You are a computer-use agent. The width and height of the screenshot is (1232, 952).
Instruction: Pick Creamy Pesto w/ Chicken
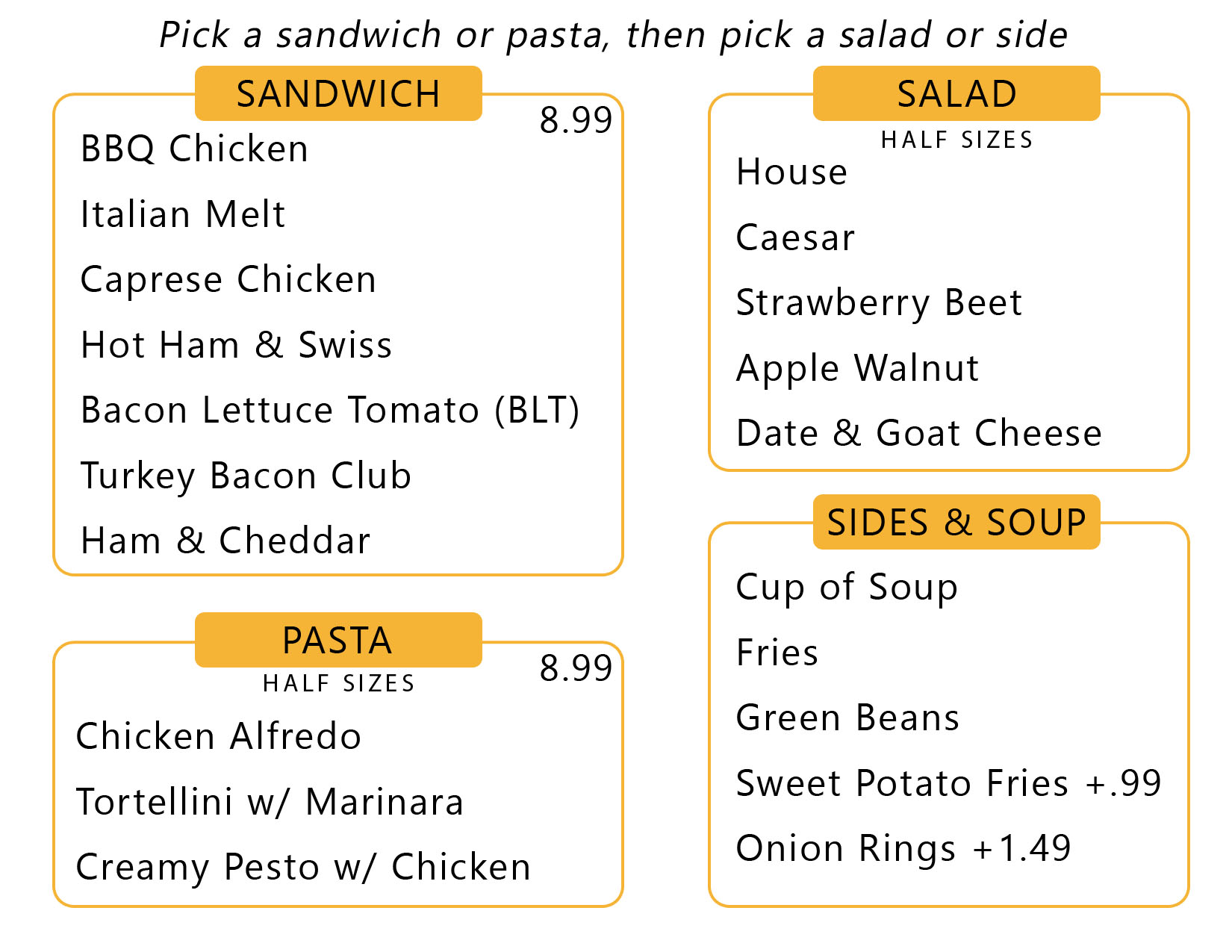303,867
